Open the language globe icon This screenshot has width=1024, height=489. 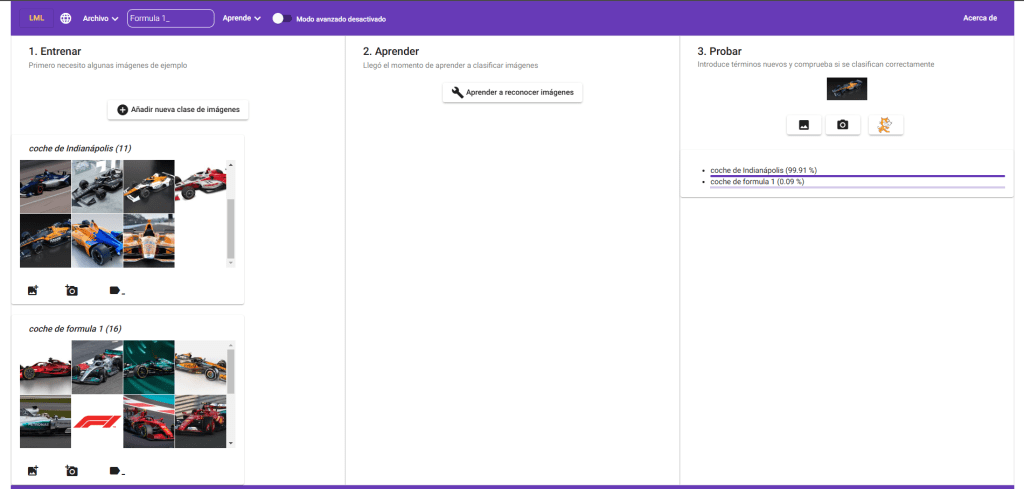coord(66,18)
